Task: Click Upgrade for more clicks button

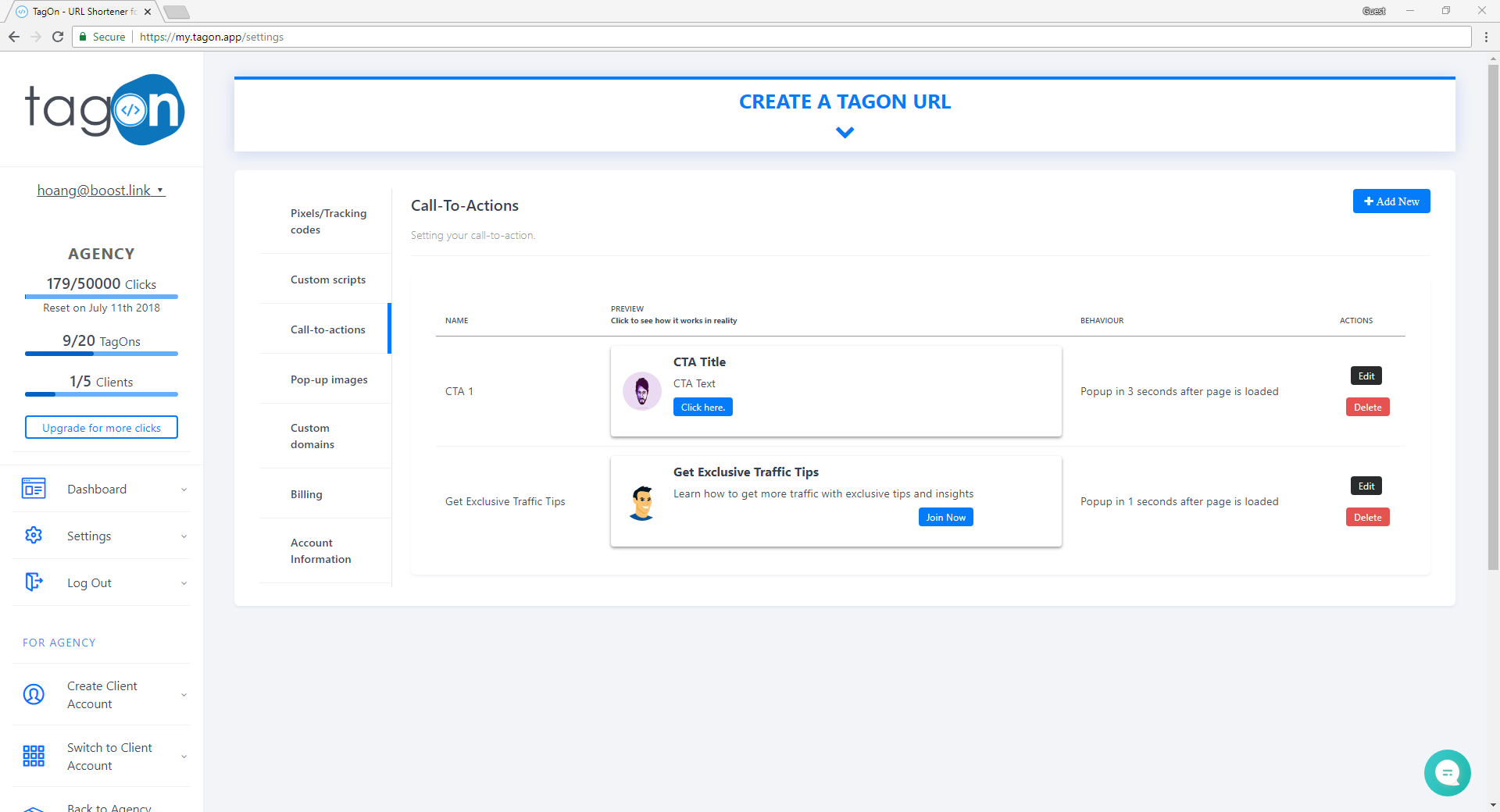Action: click(x=102, y=427)
